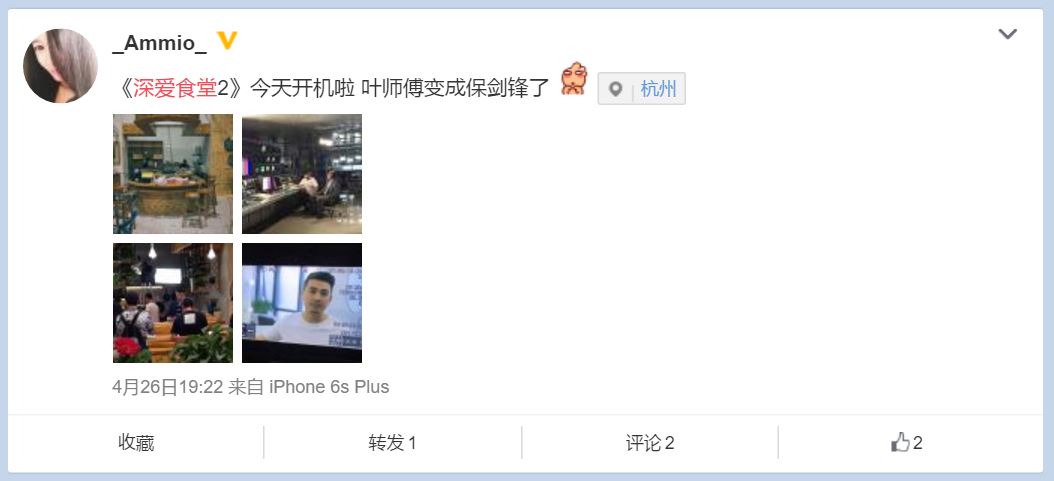The width and height of the screenshot is (1054, 481).
Task: Click the like count number 2
Action: point(918,443)
